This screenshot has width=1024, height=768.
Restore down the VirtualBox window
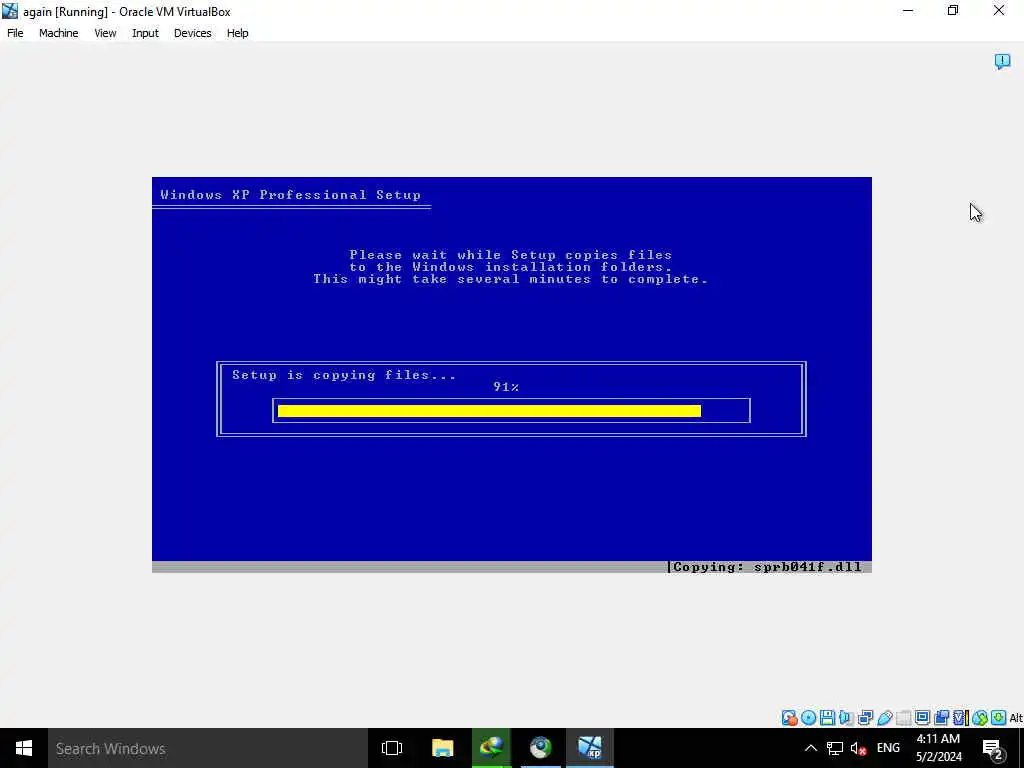tap(953, 10)
